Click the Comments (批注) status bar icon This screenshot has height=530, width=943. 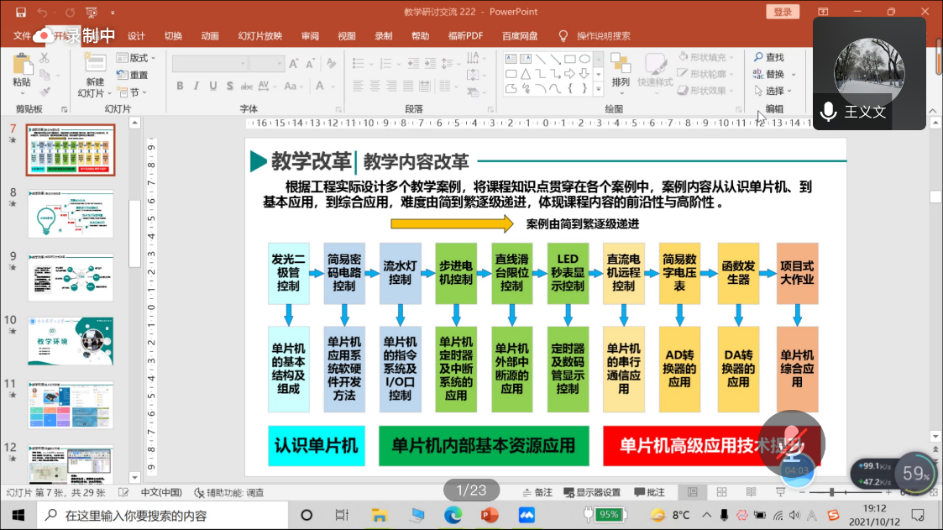coord(650,492)
